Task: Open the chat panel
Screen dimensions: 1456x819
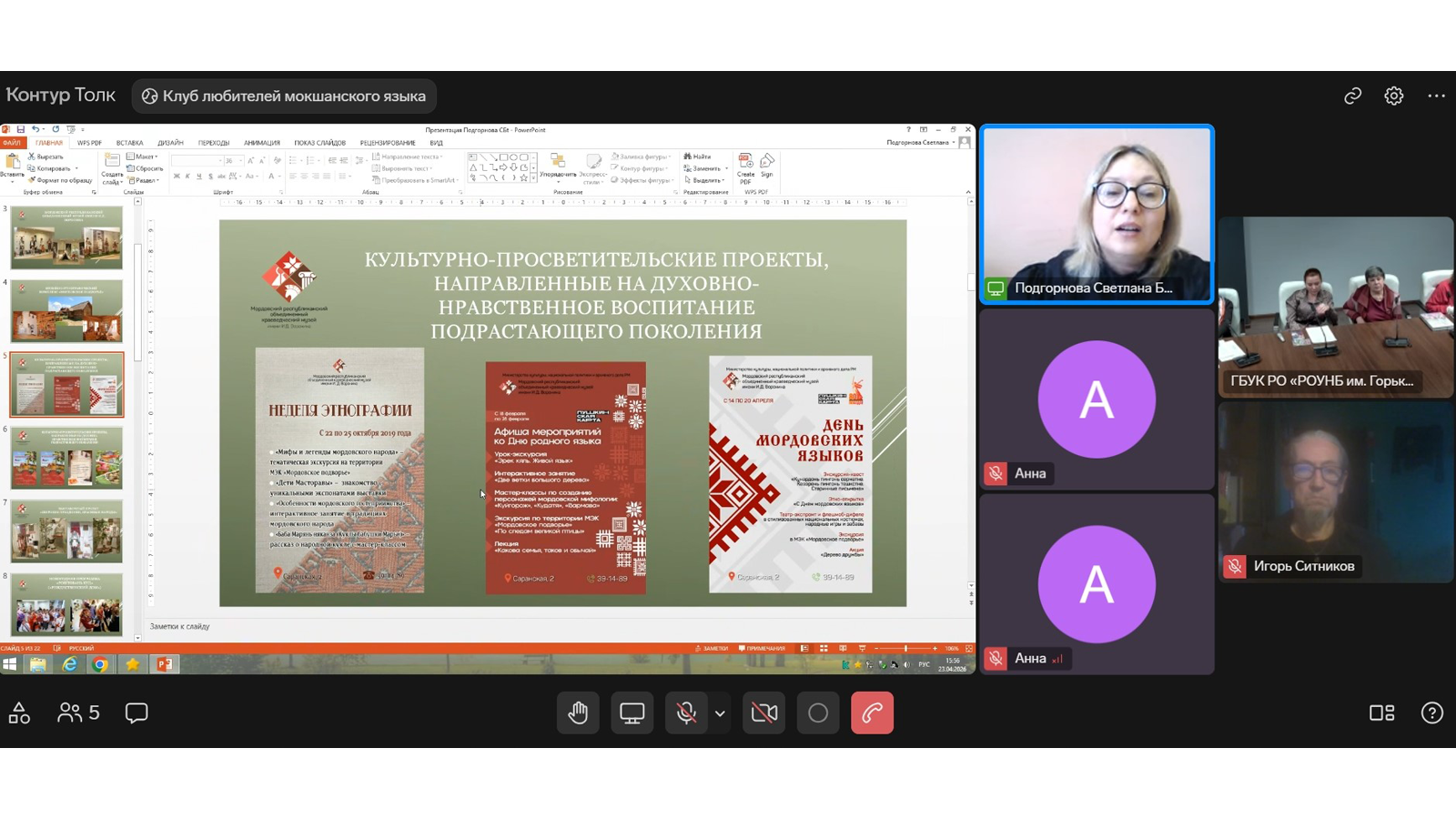Action: (136, 713)
